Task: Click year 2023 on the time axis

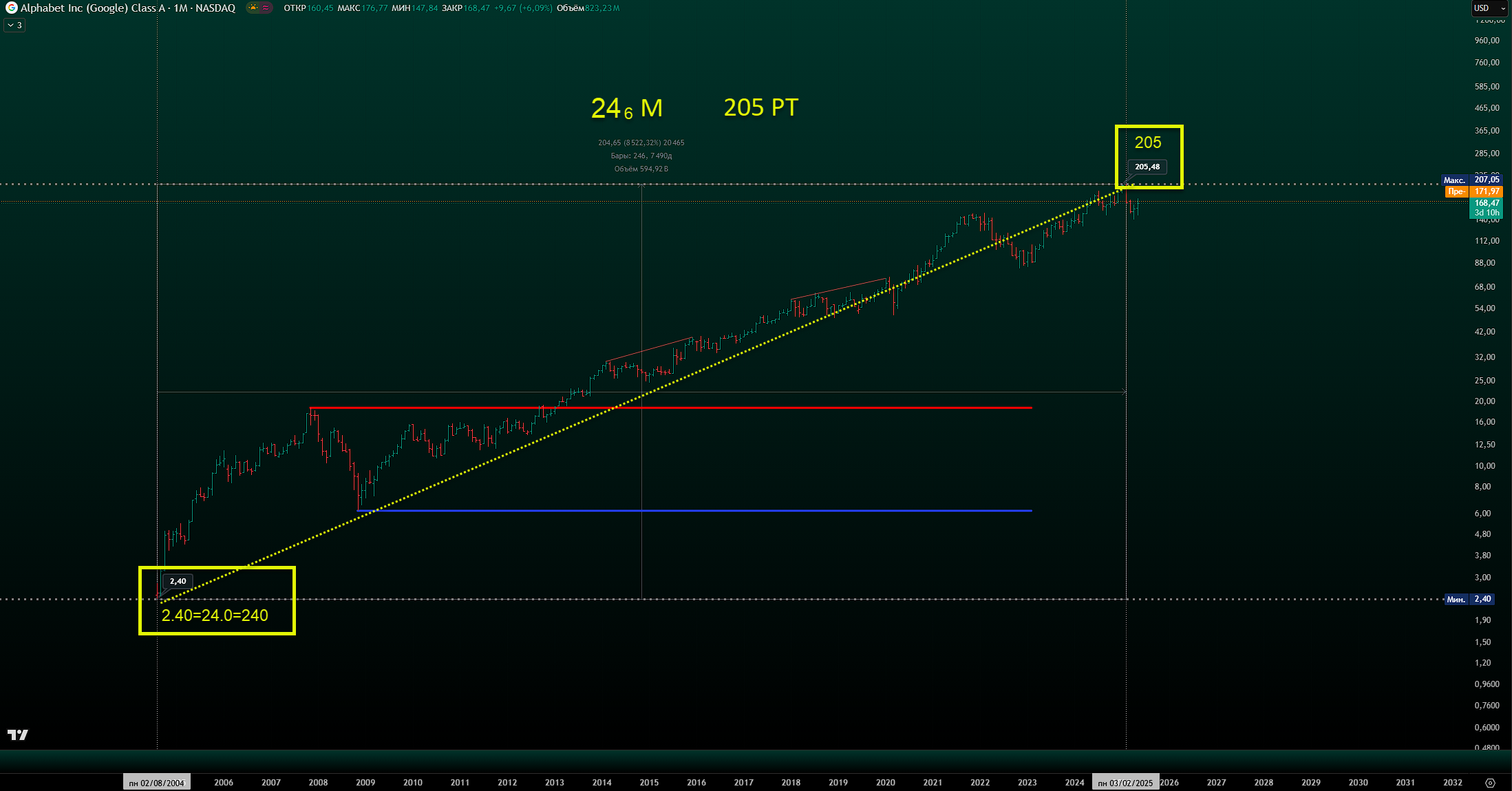Action: point(1027,783)
